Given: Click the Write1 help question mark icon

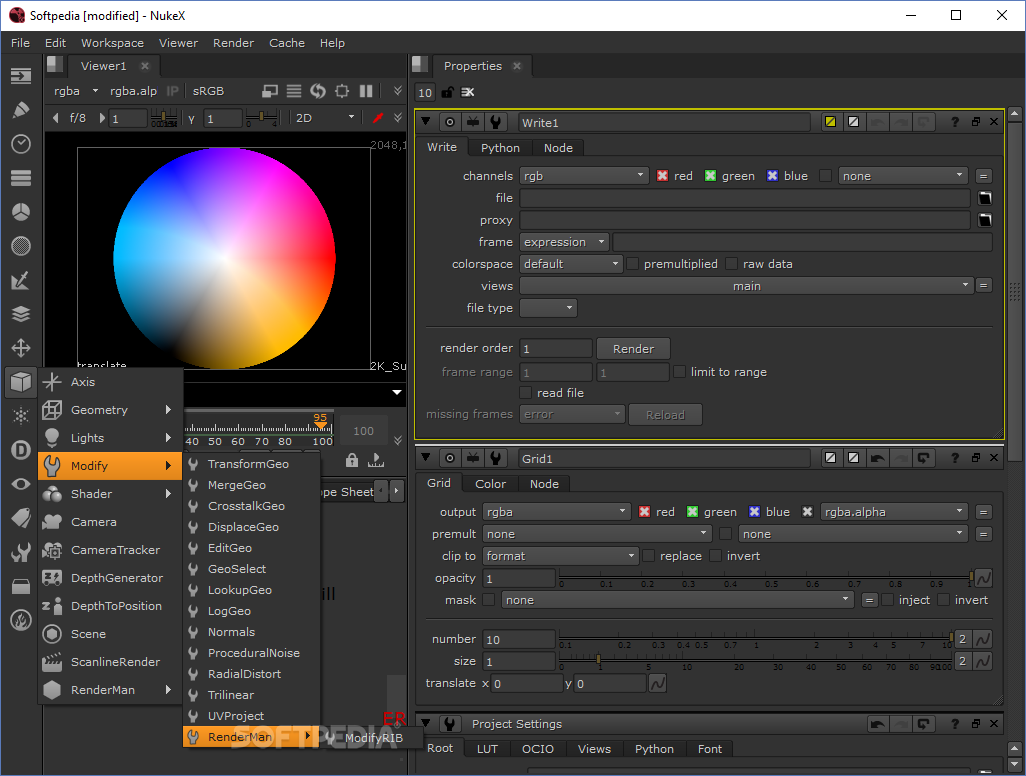Looking at the screenshot, I should (x=955, y=122).
